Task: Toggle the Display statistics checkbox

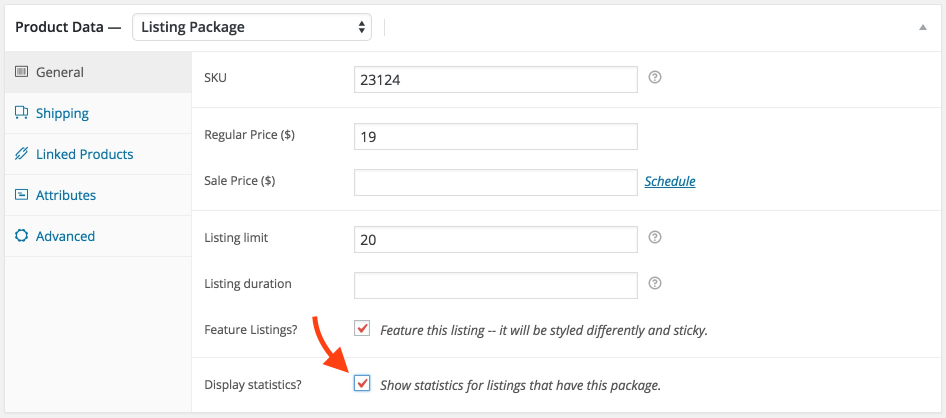Action: click(362, 383)
